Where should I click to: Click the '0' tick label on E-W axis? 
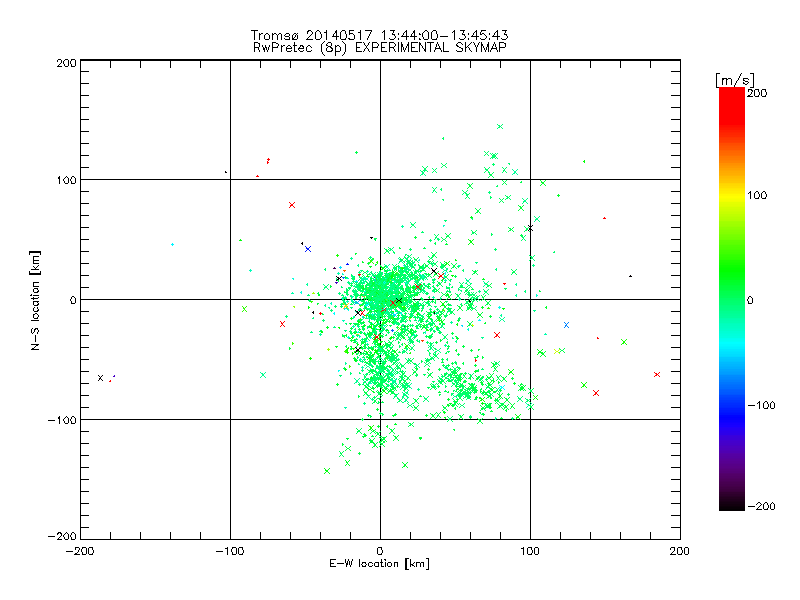tap(380, 551)
